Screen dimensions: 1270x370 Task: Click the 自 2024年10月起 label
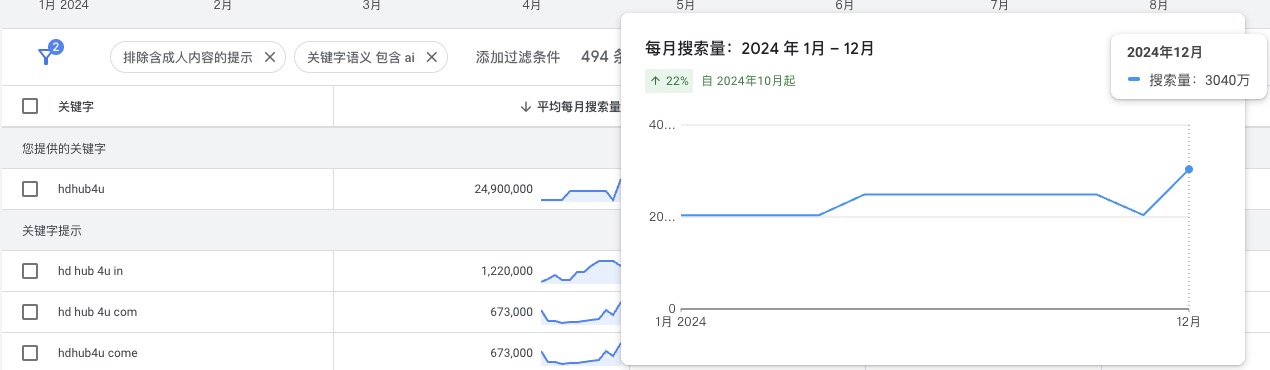(x=749, y=81)
